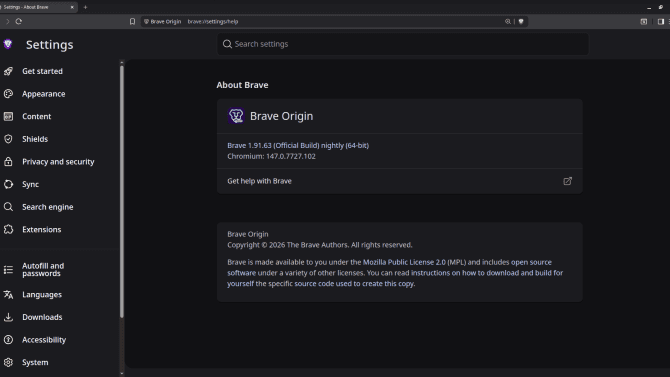The image size is (670, 377).
Task: Click the Extensions puzzle icon
Action: 8,230
